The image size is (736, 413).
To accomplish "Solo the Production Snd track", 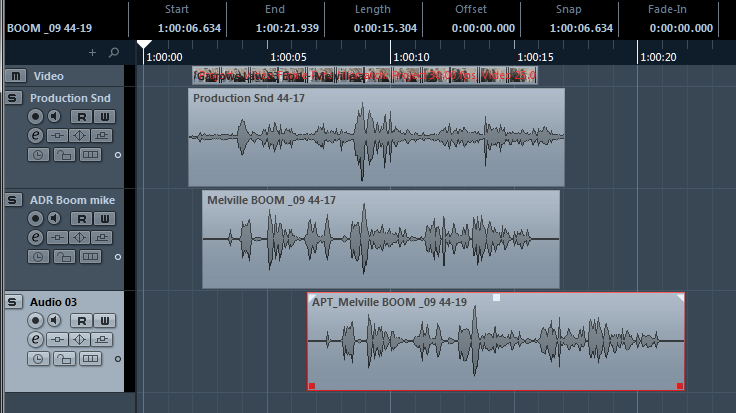I will [x=14, y=98].
